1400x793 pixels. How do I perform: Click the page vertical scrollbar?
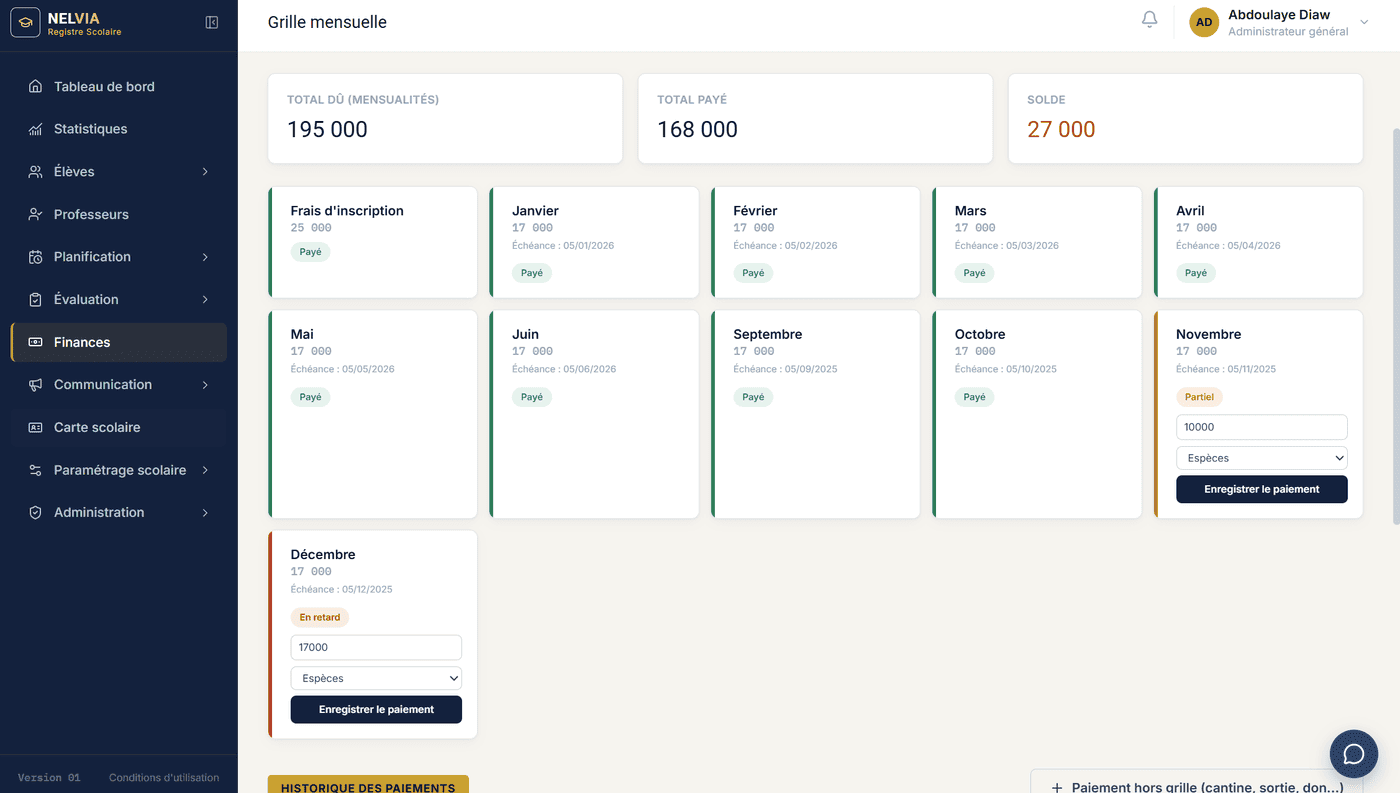pos(1395,325)
